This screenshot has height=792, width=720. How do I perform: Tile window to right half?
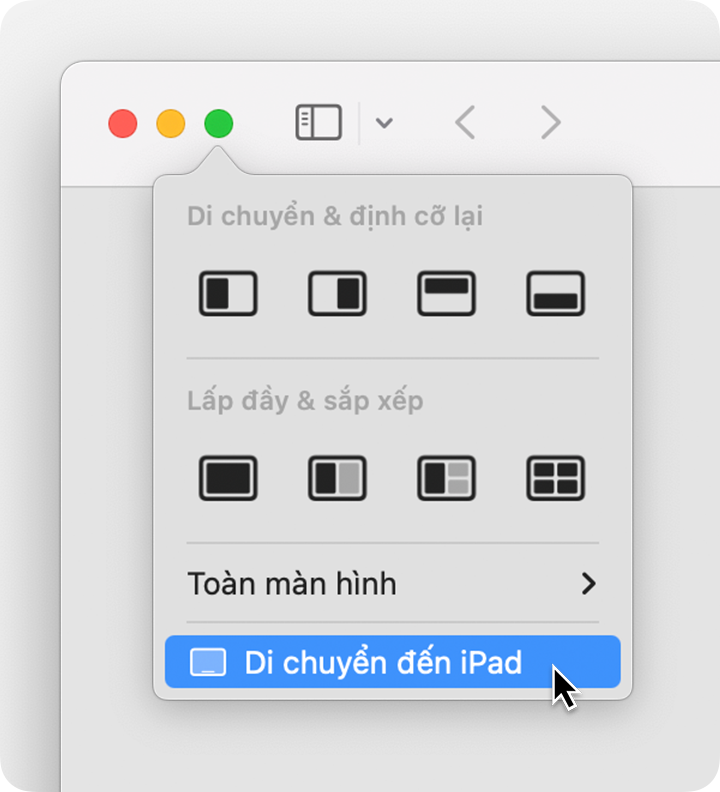pos(337,293)
